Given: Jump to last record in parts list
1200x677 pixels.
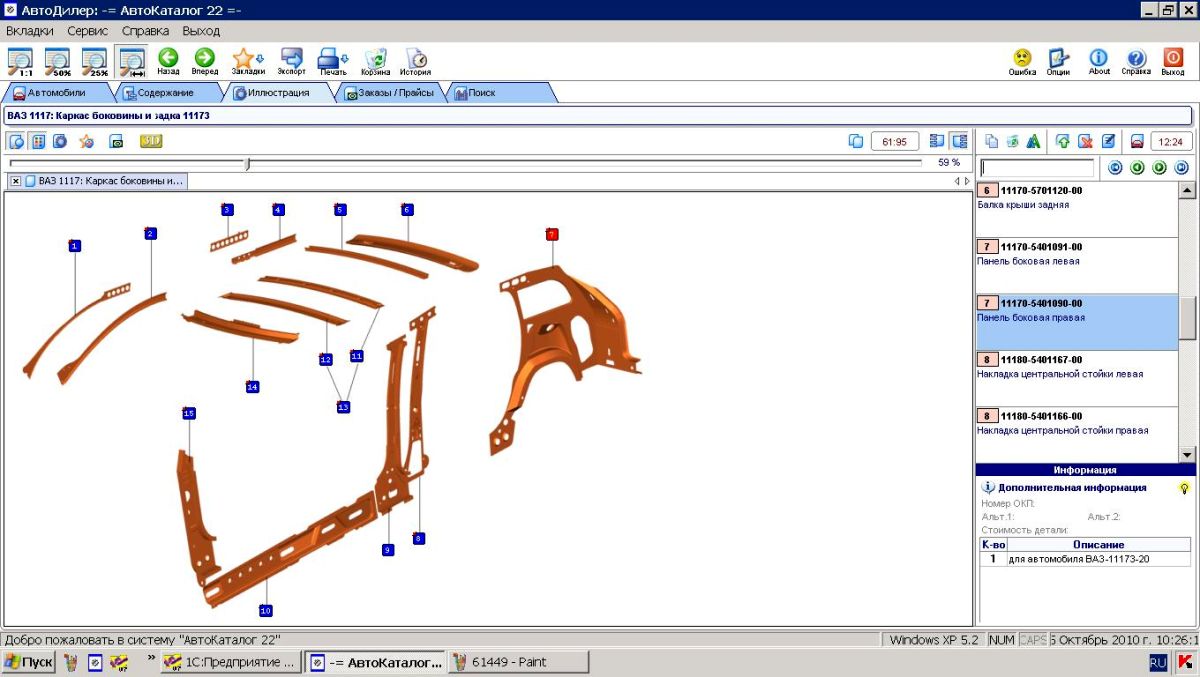Looking at the screenshot, I should click(x=1181, y=168).
